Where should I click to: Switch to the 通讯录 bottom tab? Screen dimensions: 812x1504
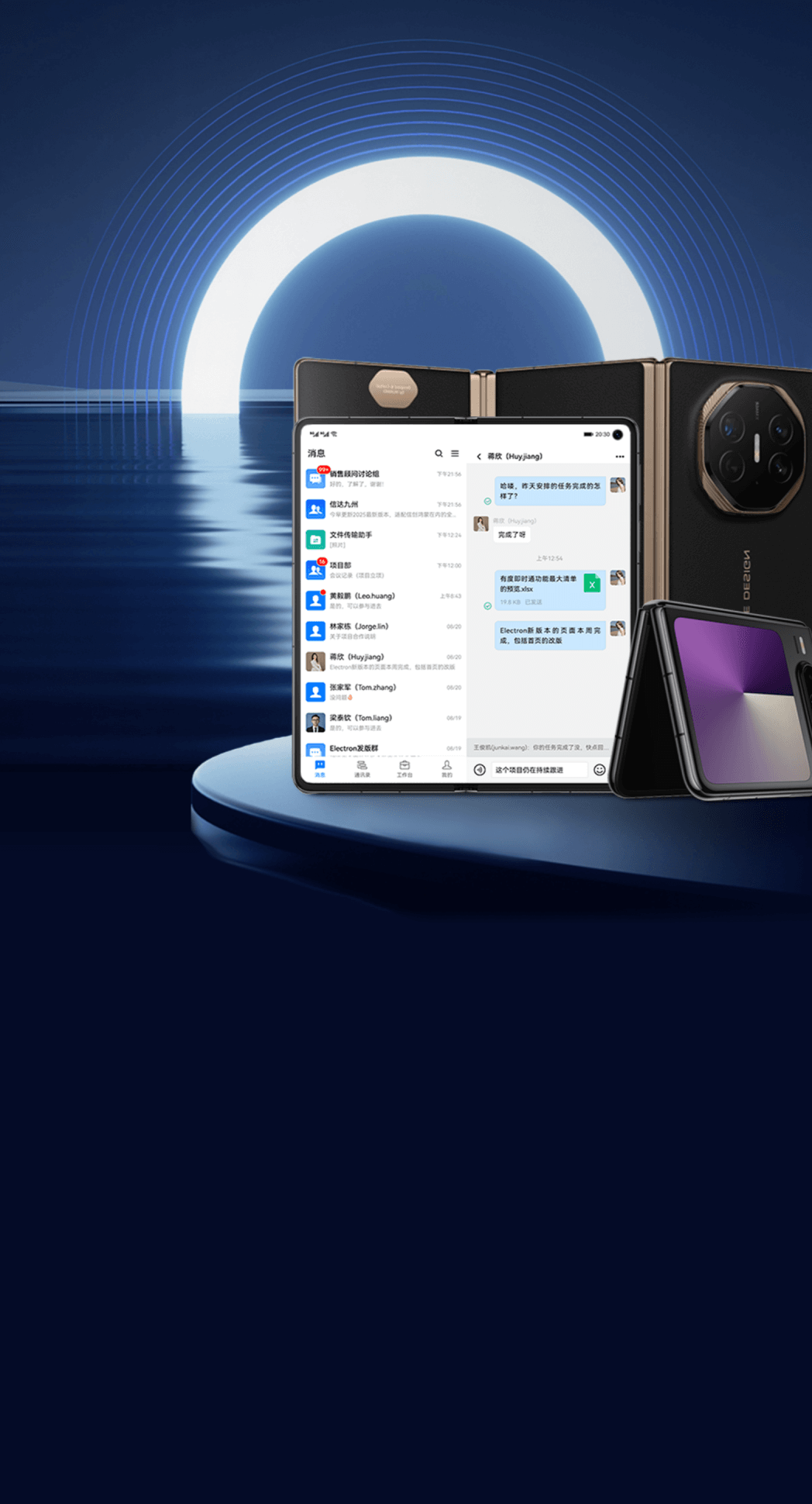click(362, 769)
